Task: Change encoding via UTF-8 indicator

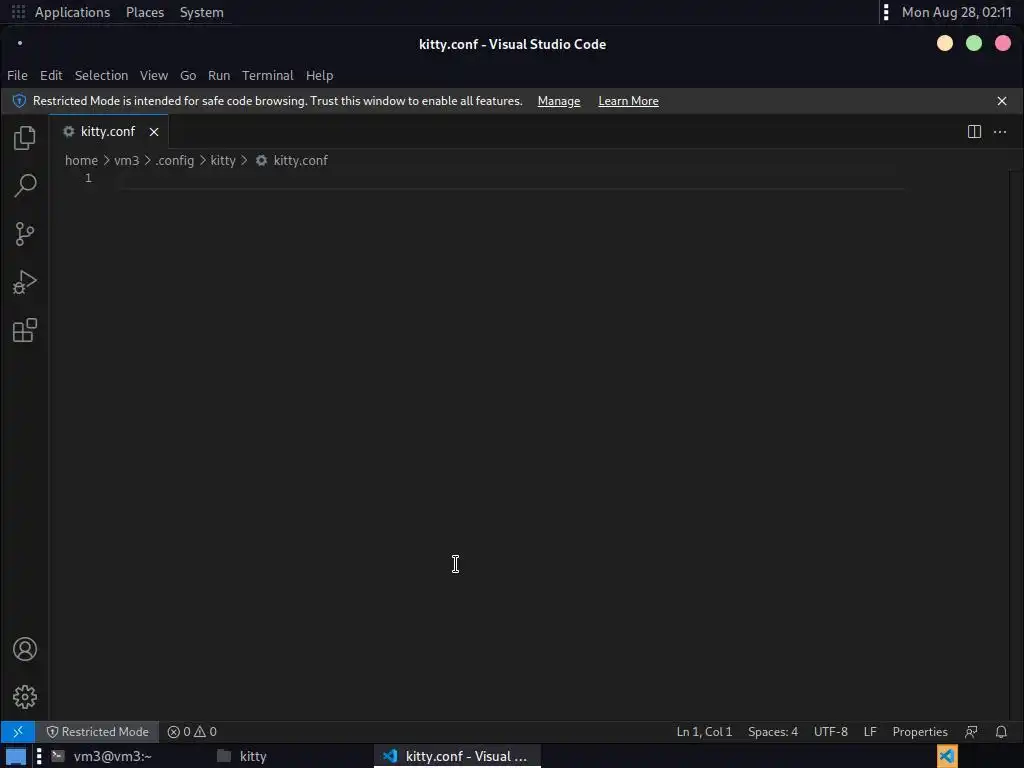Action: click(831, 732)
